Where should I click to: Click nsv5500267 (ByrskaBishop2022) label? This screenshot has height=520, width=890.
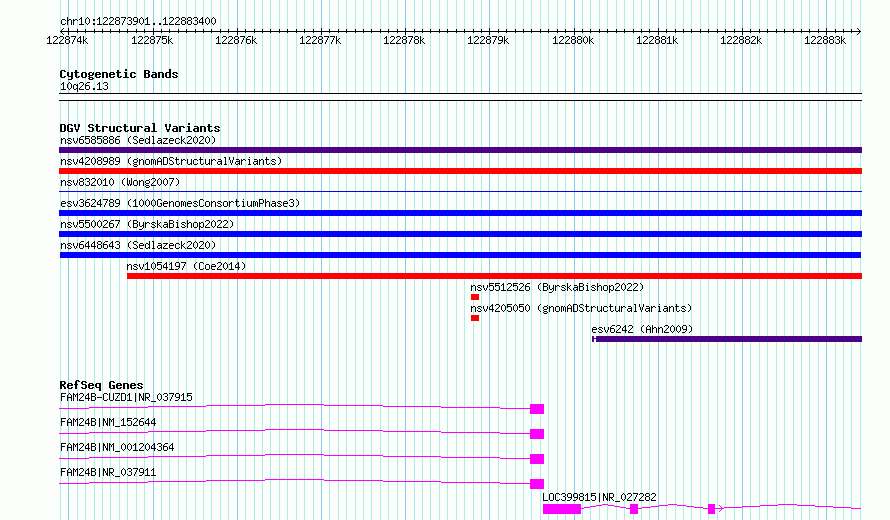pyautogui.click(x=147, y=224)
